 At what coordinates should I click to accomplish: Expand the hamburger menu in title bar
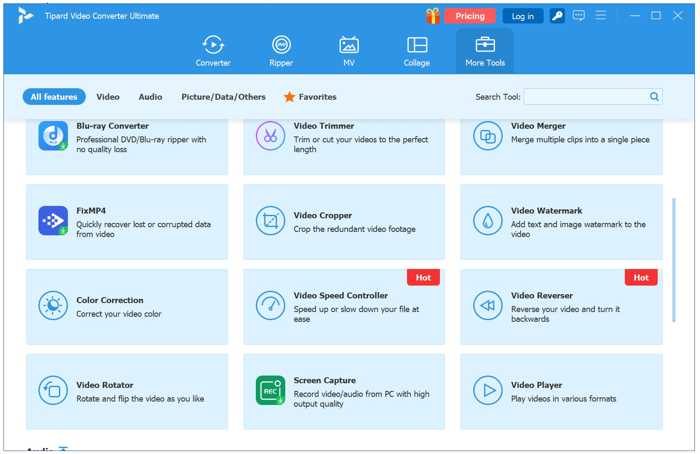[x=601, y=16]
